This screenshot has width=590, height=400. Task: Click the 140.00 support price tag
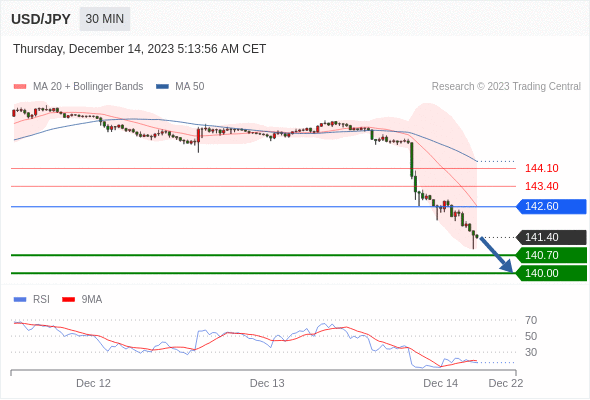click(x=551, y=273)
